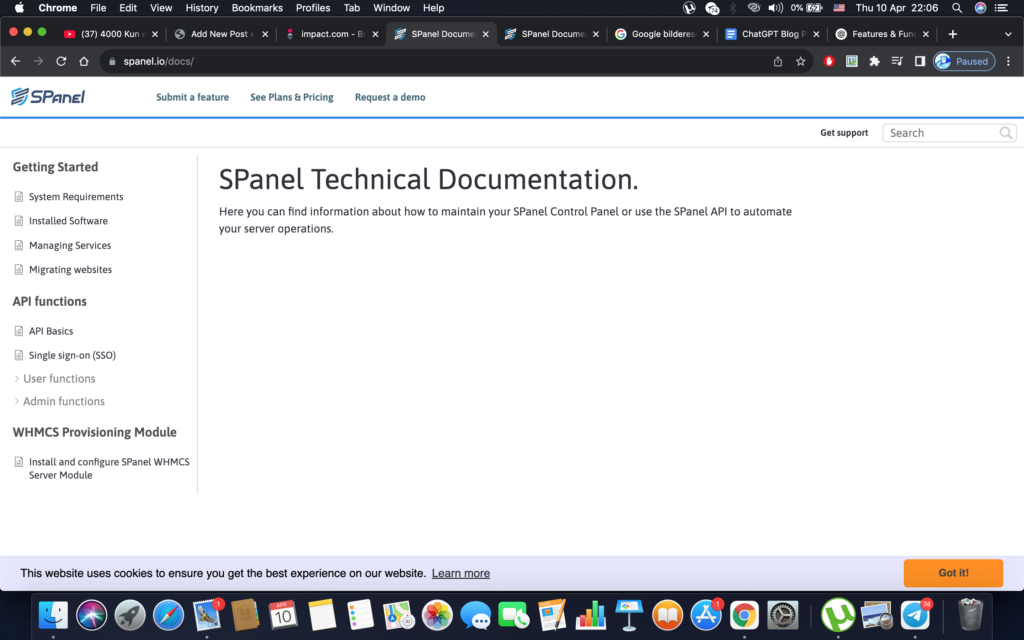Open System Preferences from the dock
Image resolution: width=1024 pixels, height=640 pixels.
coord(782,615)
